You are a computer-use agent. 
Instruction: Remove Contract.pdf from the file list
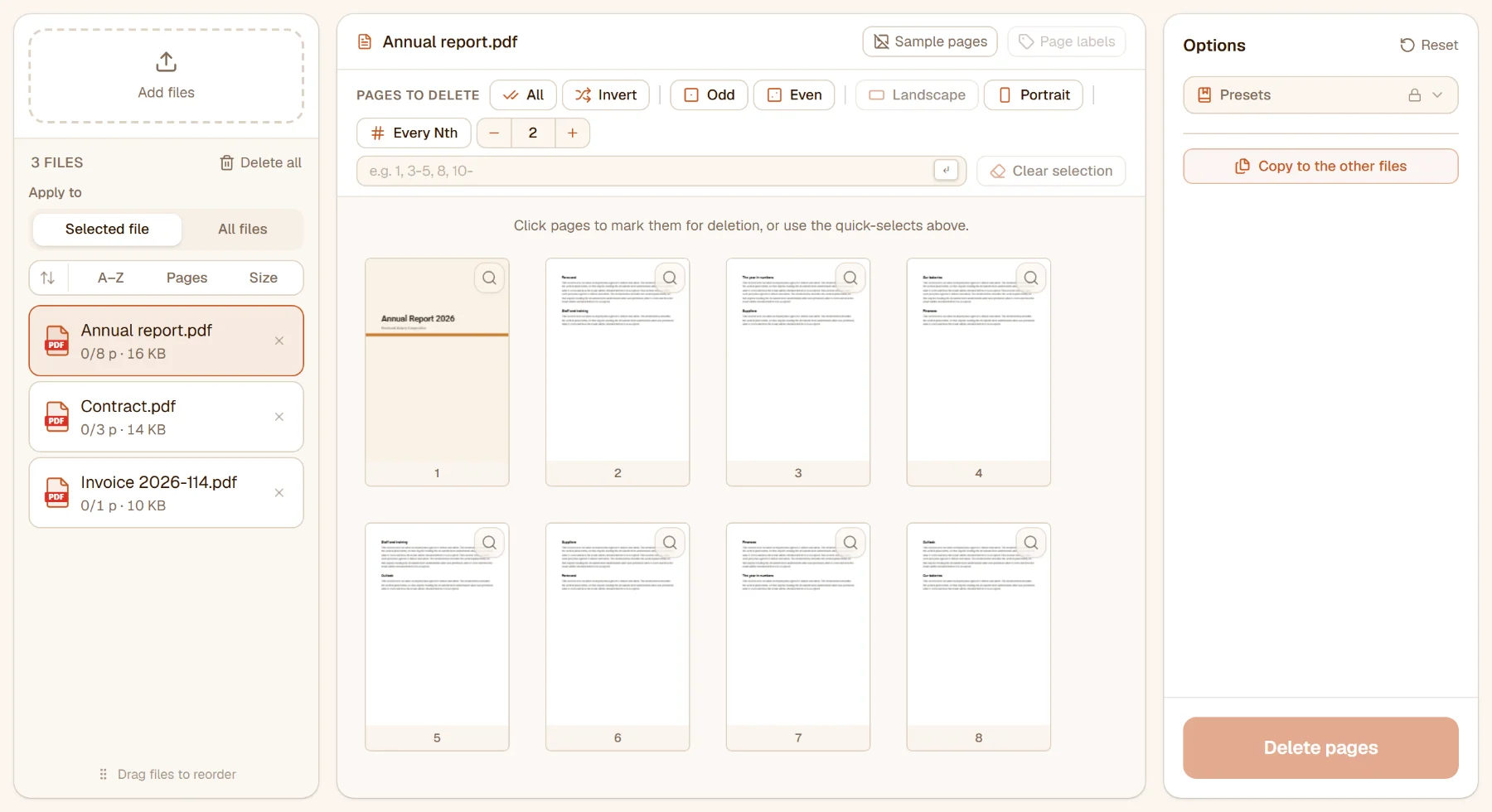[x=279, y=417]
